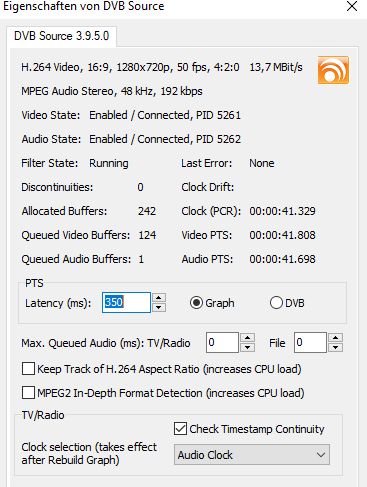Select the DVB PTS radio button

pos(276,303)
